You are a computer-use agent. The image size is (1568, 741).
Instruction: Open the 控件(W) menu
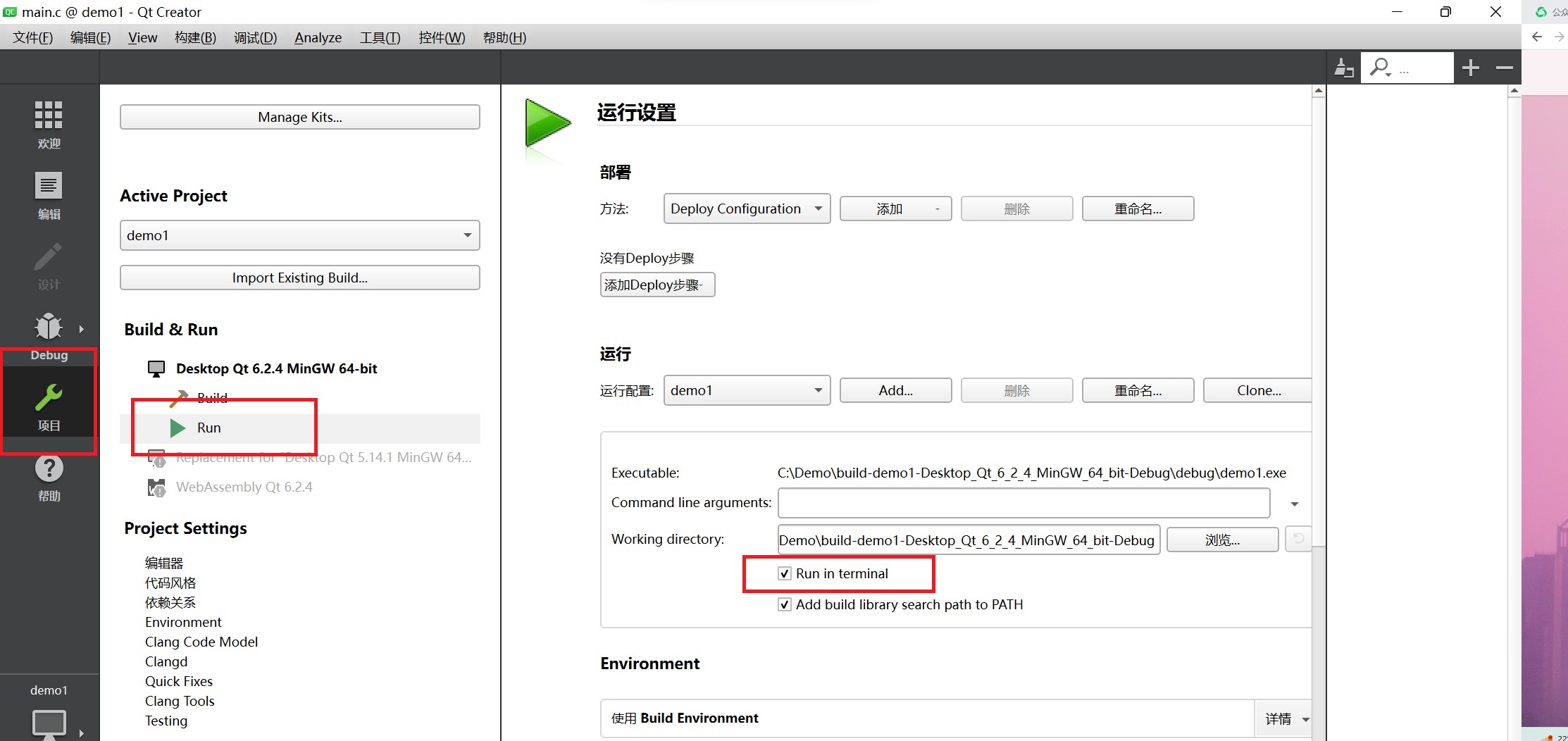coord(442,37)
